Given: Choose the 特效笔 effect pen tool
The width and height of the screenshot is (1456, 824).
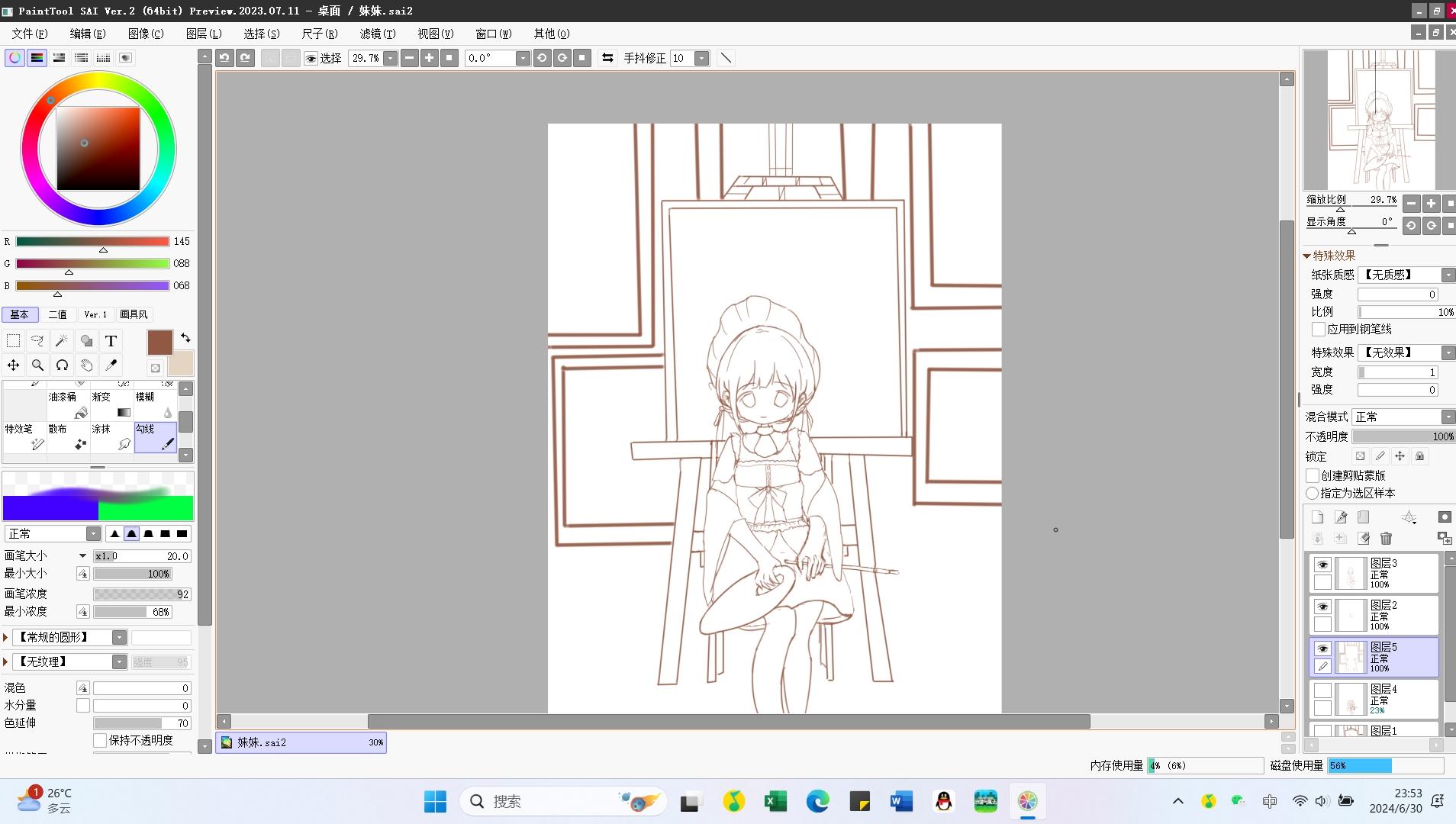Looking at the screenshot, I should coord(25,437).
